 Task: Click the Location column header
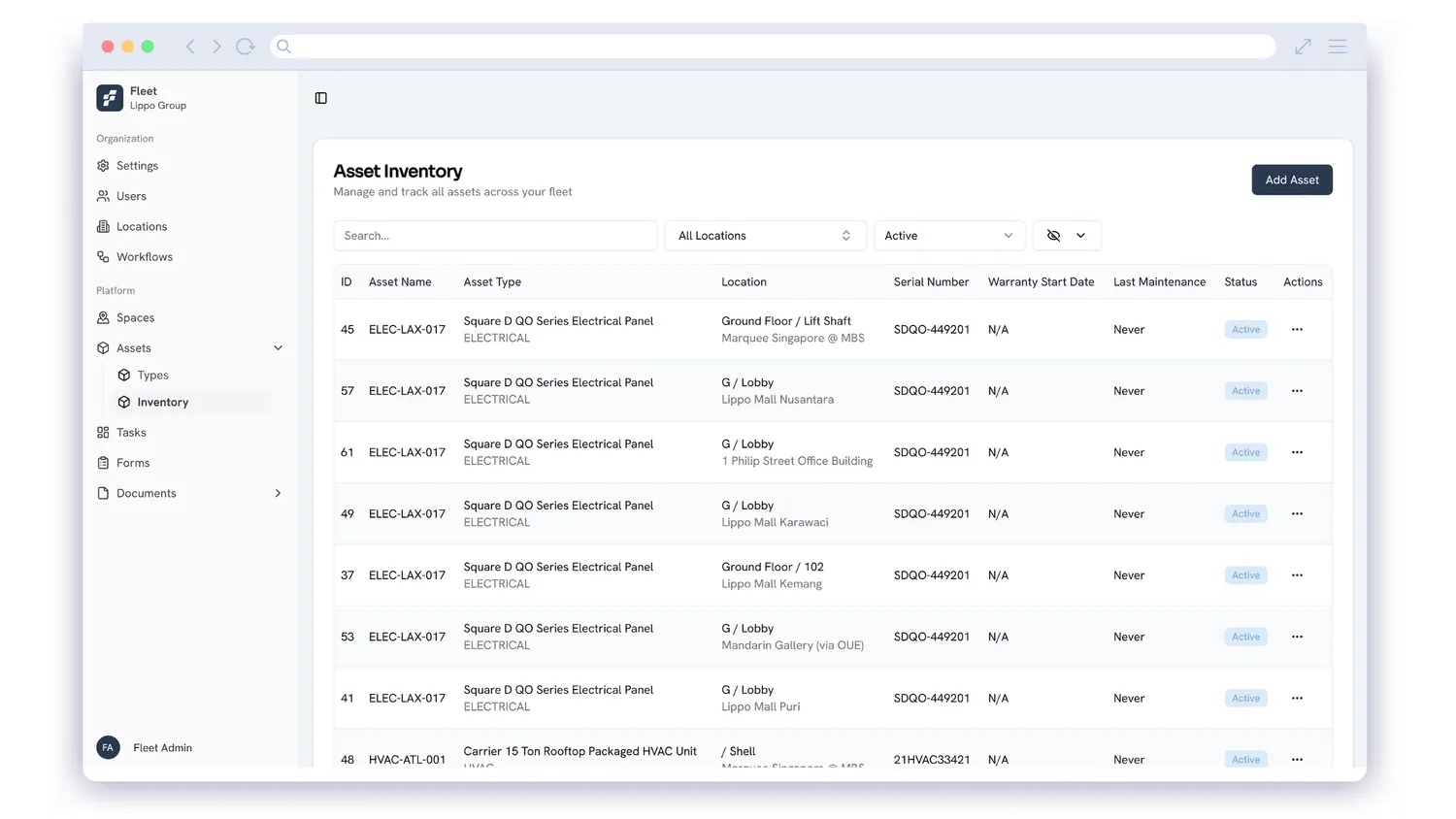click(744, 282)
